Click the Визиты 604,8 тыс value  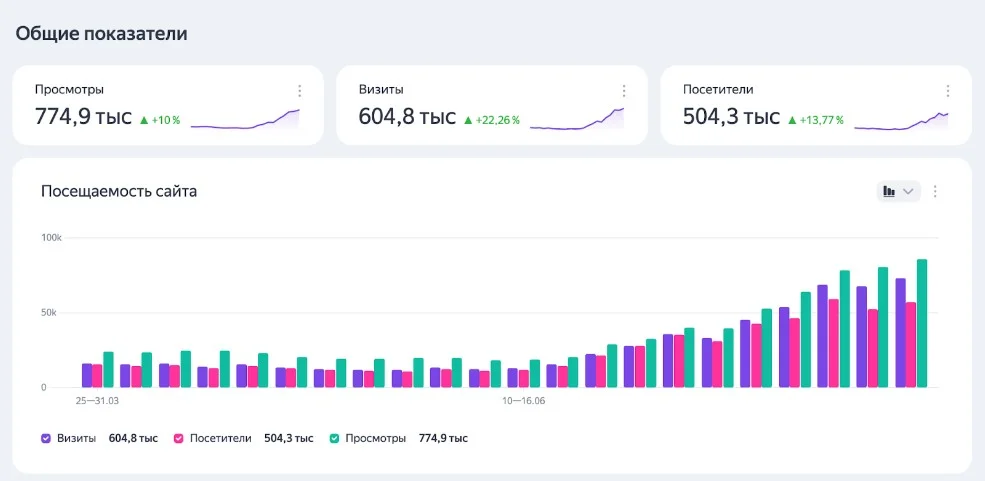[407, 117]
